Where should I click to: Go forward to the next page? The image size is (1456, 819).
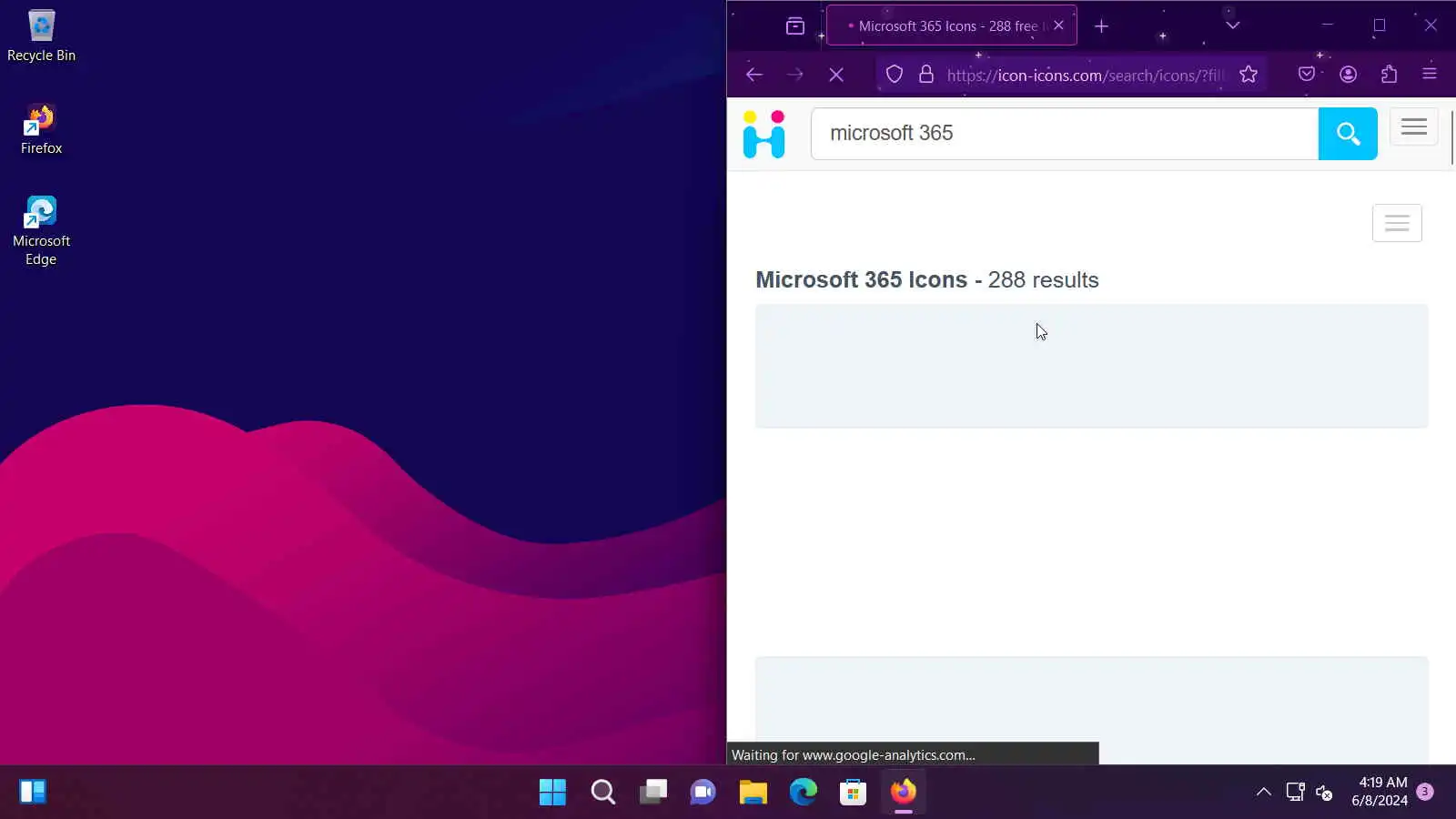tap(794, 75)
